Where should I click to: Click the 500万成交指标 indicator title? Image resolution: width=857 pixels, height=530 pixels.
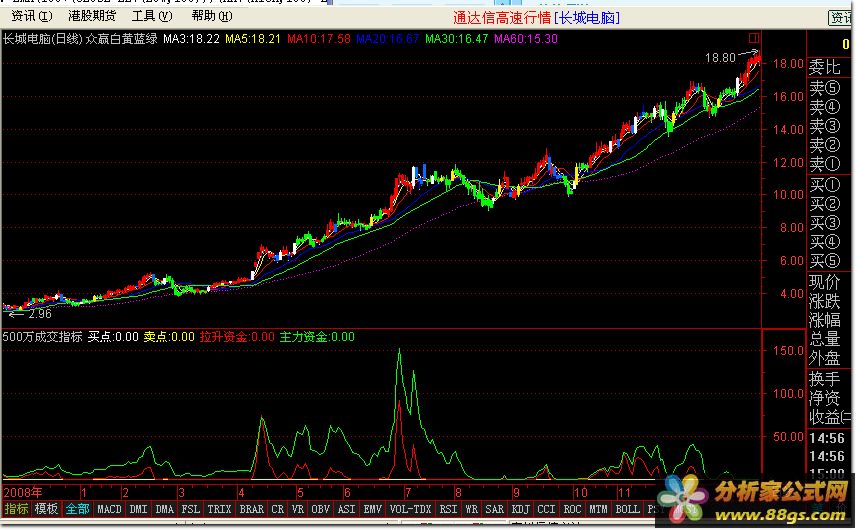pyautogui.click(x=42, y=337)
